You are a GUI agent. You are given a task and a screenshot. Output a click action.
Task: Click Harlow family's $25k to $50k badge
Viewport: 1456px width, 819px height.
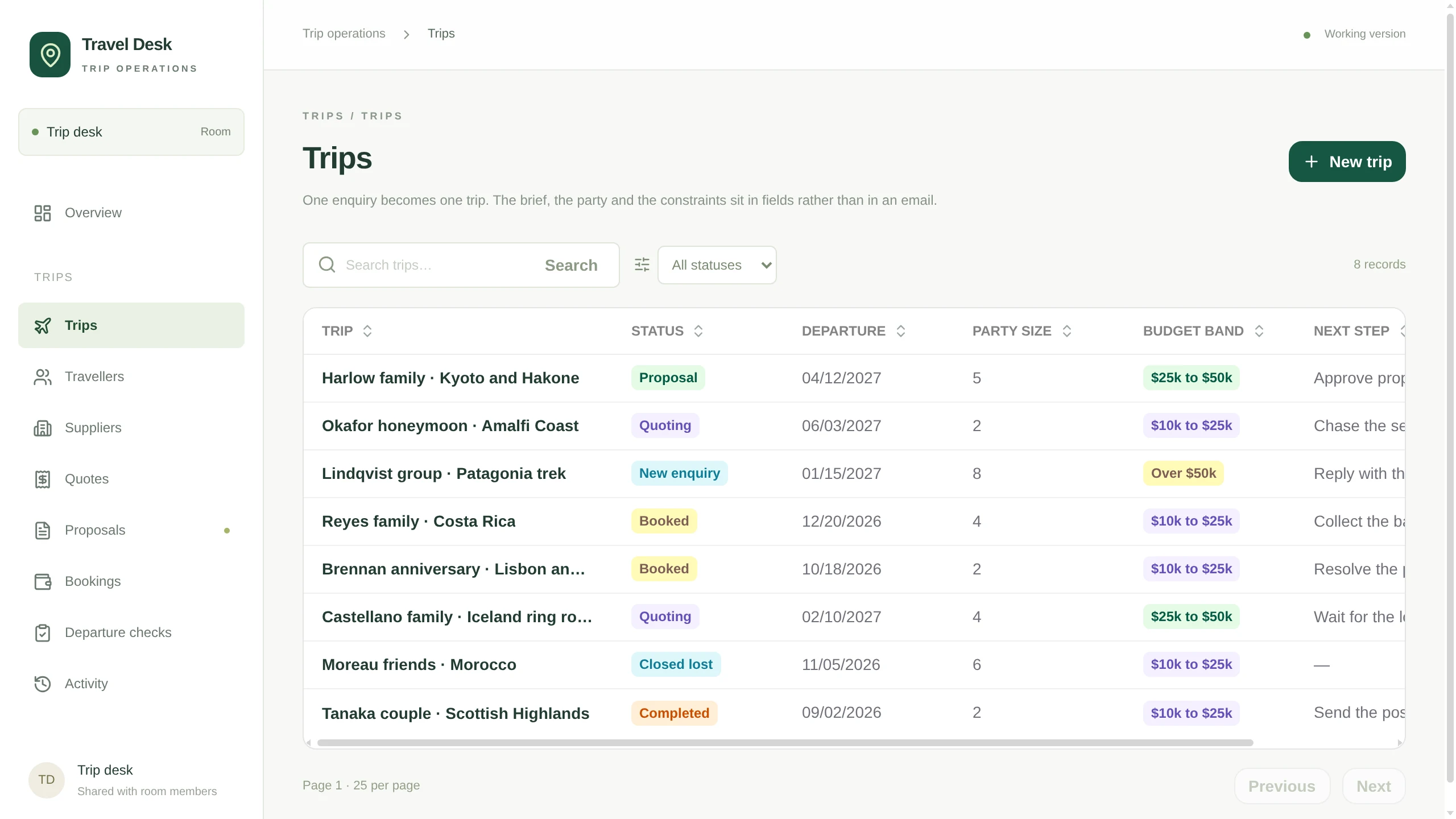click(1192, 378)
